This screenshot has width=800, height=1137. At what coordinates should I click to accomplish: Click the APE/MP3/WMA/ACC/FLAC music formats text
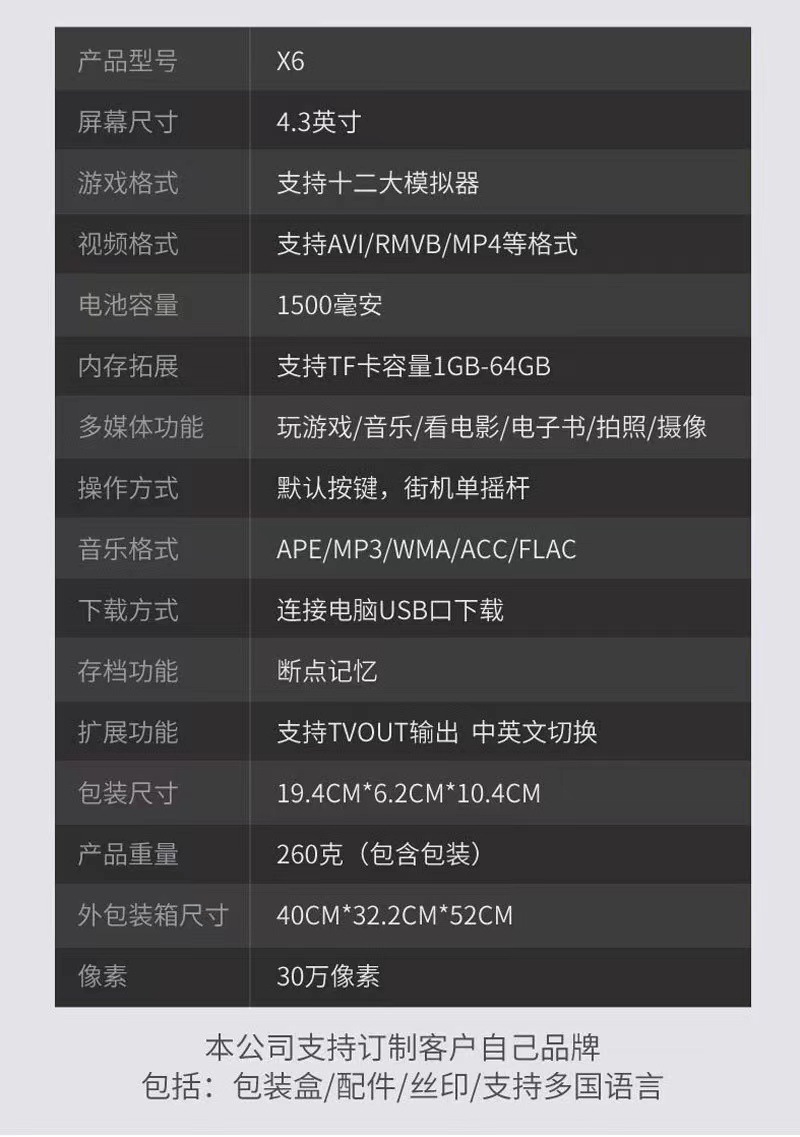(x=426, y=549)
